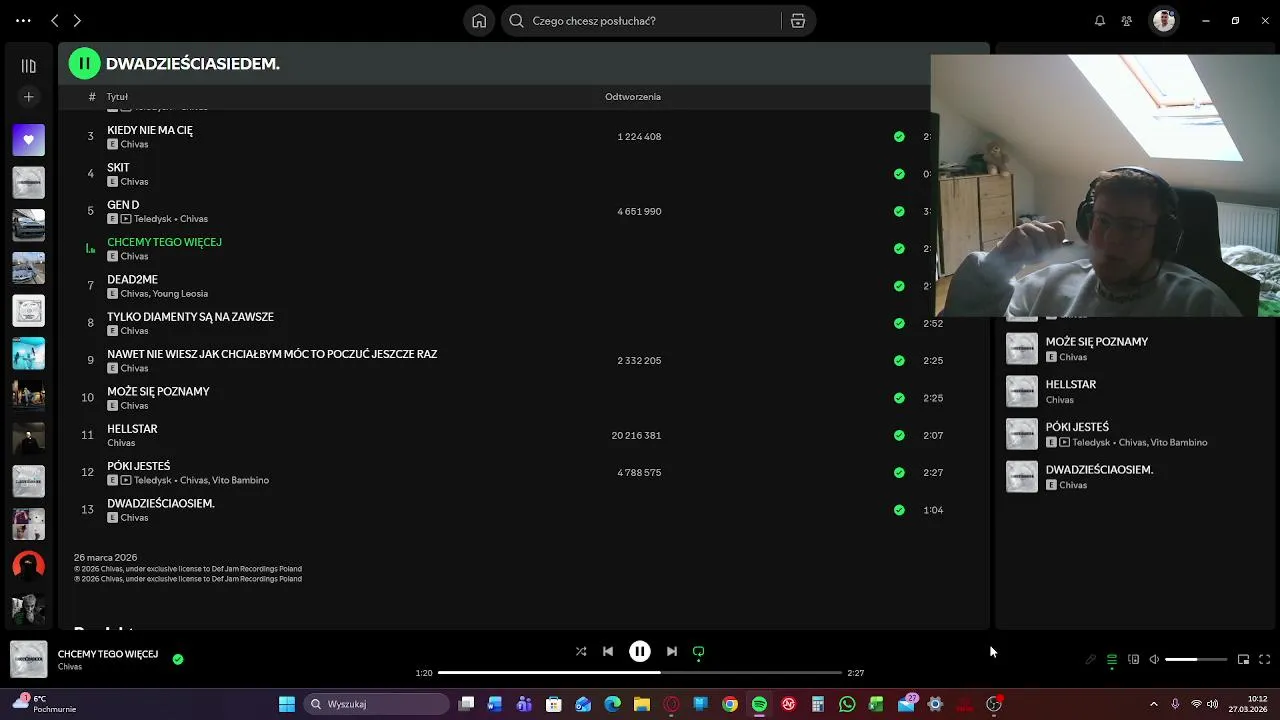Toggle saved checkmark on DWADZIEŚCIAOSIEM. row
The width and height of the screenshot is (1280, 720).
[x=899, y=510]
